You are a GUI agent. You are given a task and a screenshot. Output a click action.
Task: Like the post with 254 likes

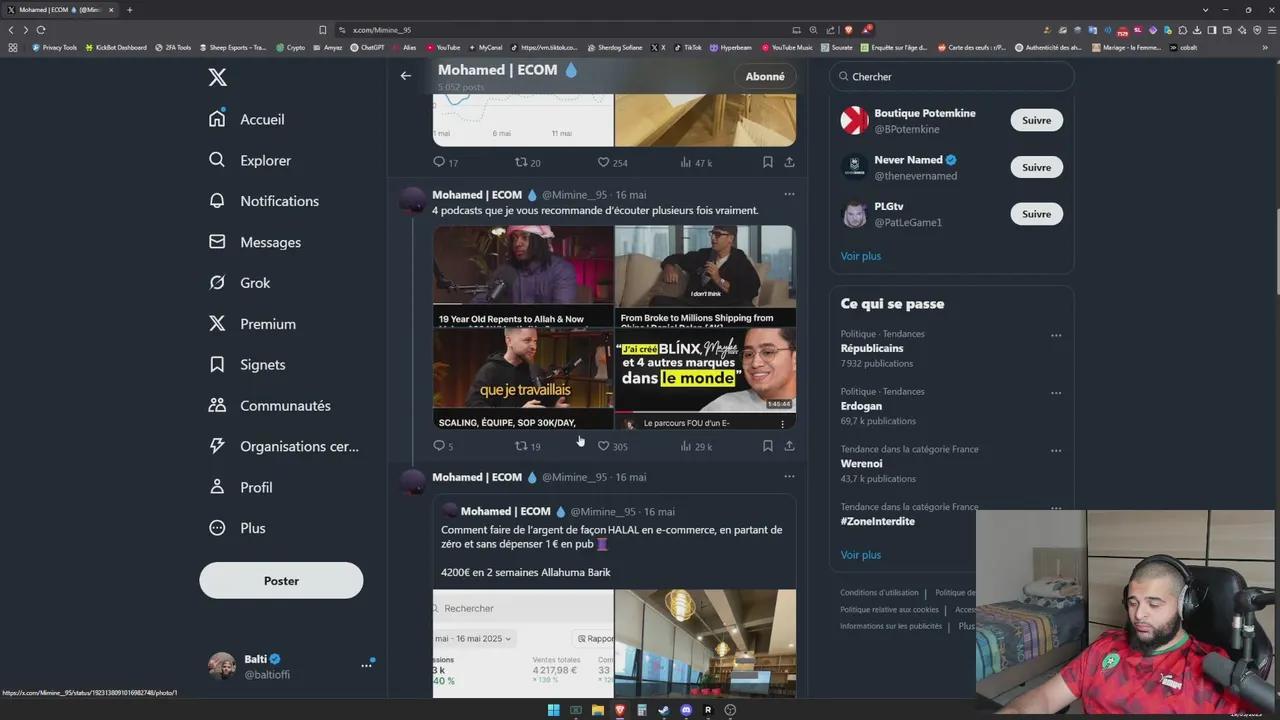pos(612,162)
